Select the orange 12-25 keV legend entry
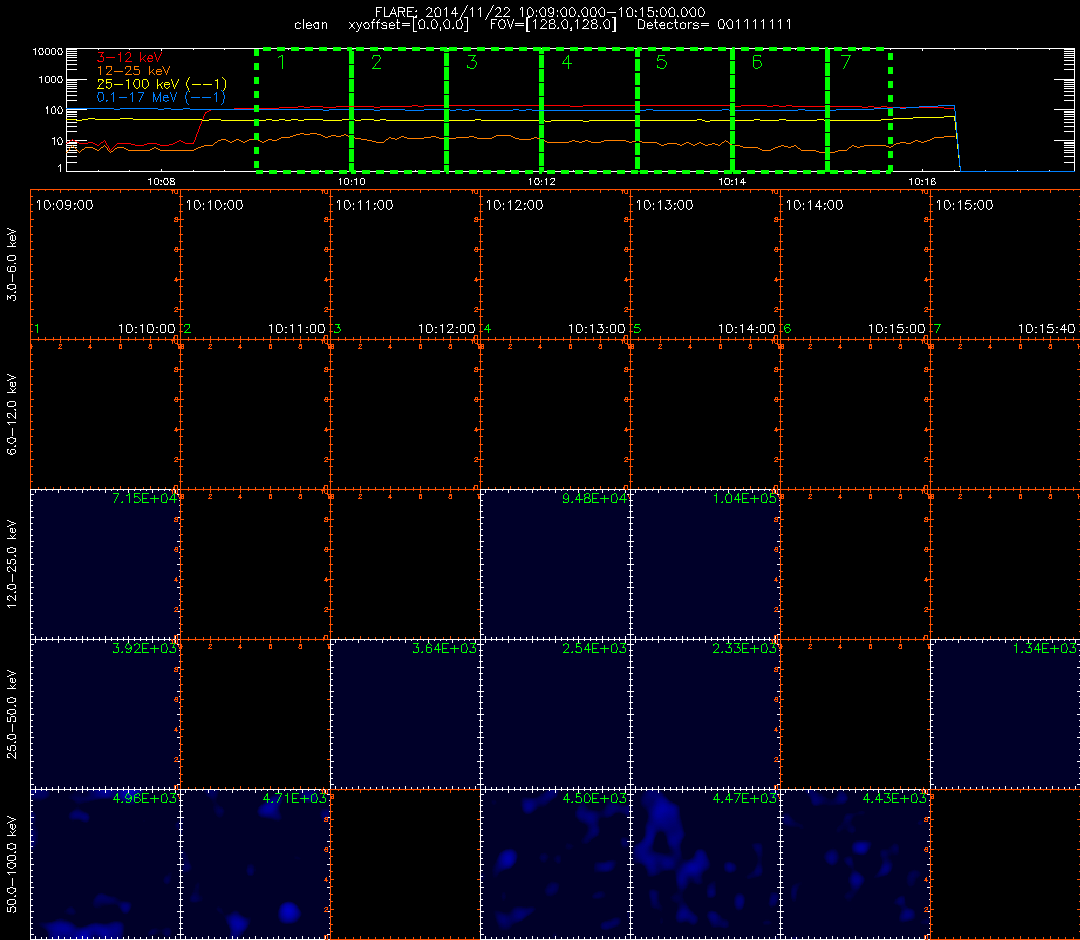Viewport: 1080px width, 940px height. [x=133, y=70]
